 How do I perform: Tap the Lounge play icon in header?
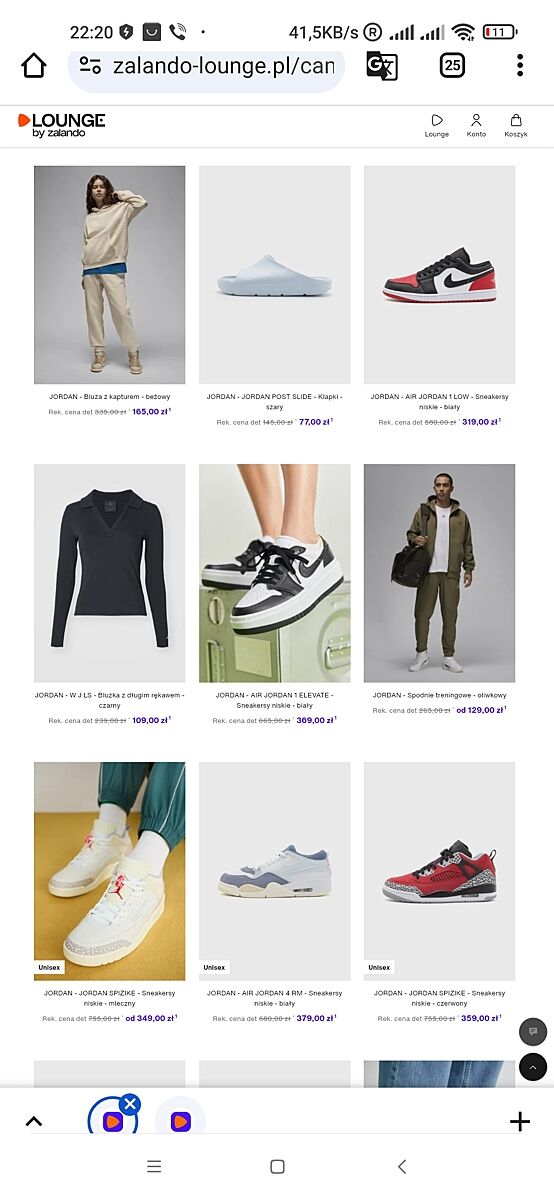437,125
